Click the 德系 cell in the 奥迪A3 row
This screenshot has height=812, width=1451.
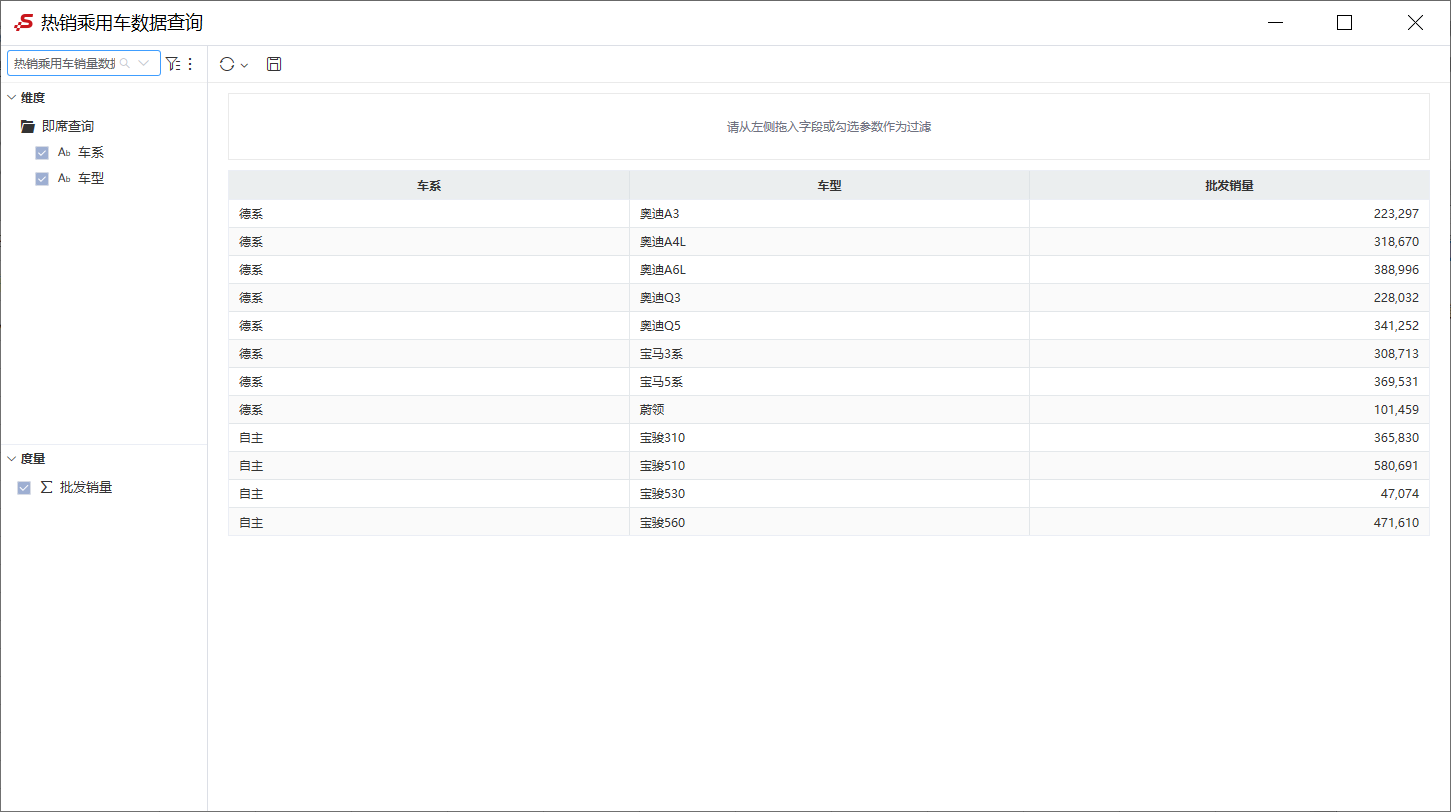[429, 214]
